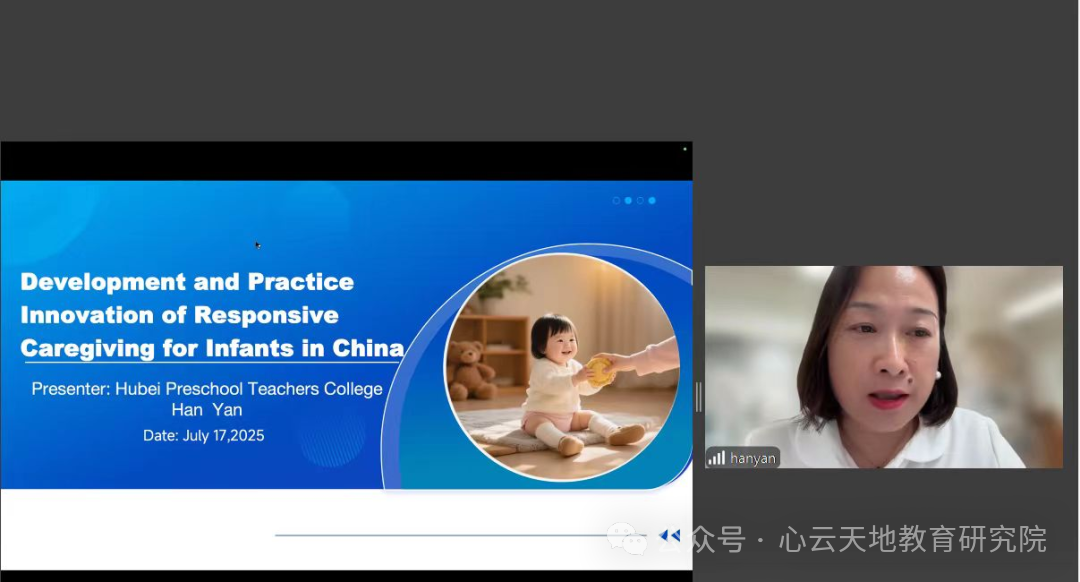Screen dimensions: 1080x582
Task: Click the "Date: July 17,2025" text
Action: tap(203, 435)
